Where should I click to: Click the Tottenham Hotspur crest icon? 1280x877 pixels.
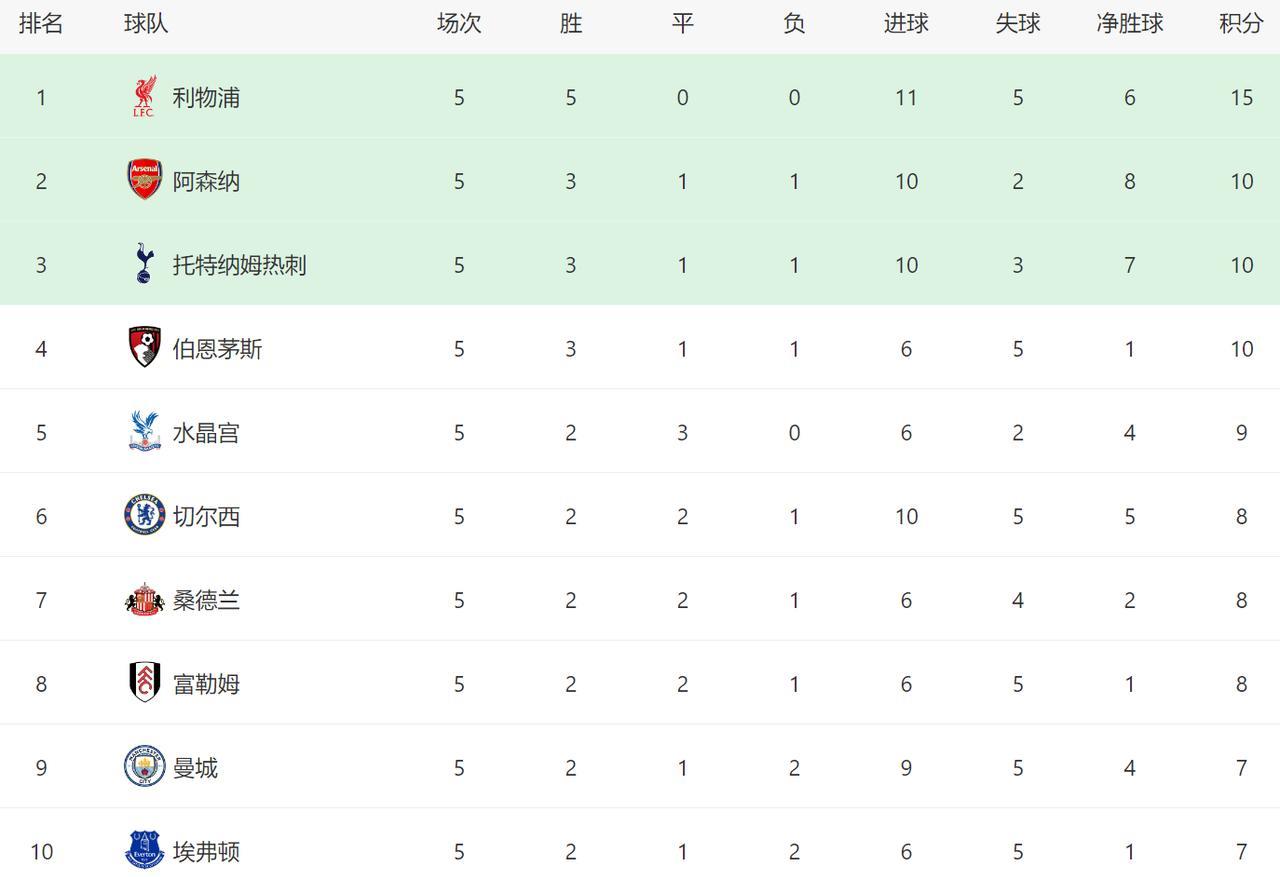click(x=145, y=264)
